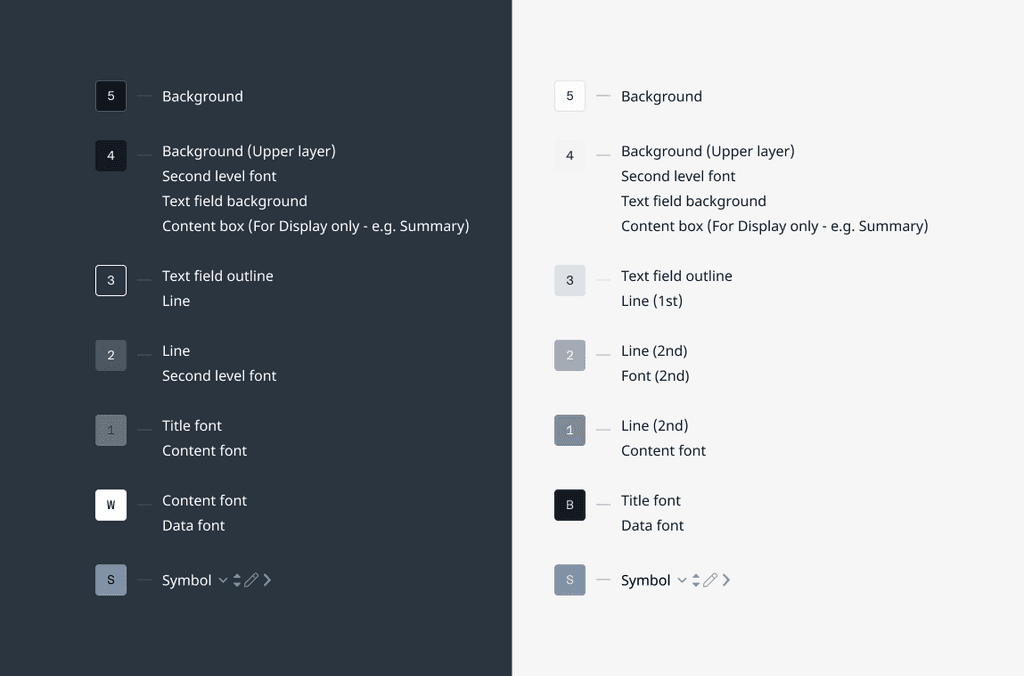This screenshot has height=676, width=1024.
Task: Click the white swatch 5 in the light panel
Action: point(570,96)
